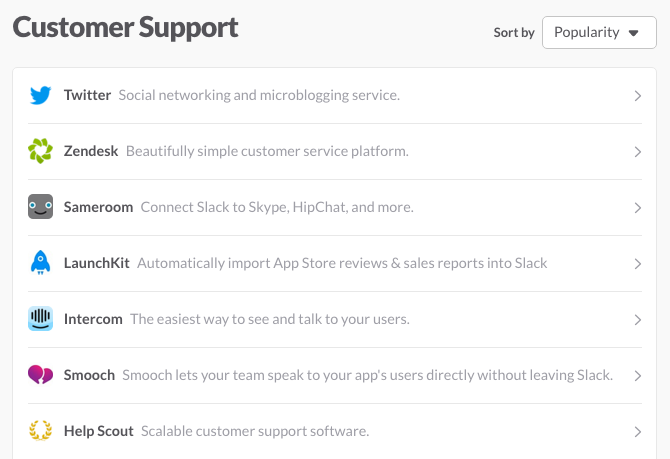Click the chevron beside Sameroom listing

coord(638,208)
